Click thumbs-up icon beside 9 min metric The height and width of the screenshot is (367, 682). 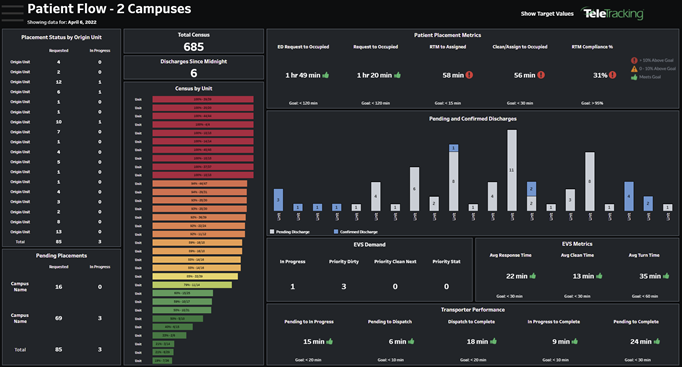(x=575, y=341)
